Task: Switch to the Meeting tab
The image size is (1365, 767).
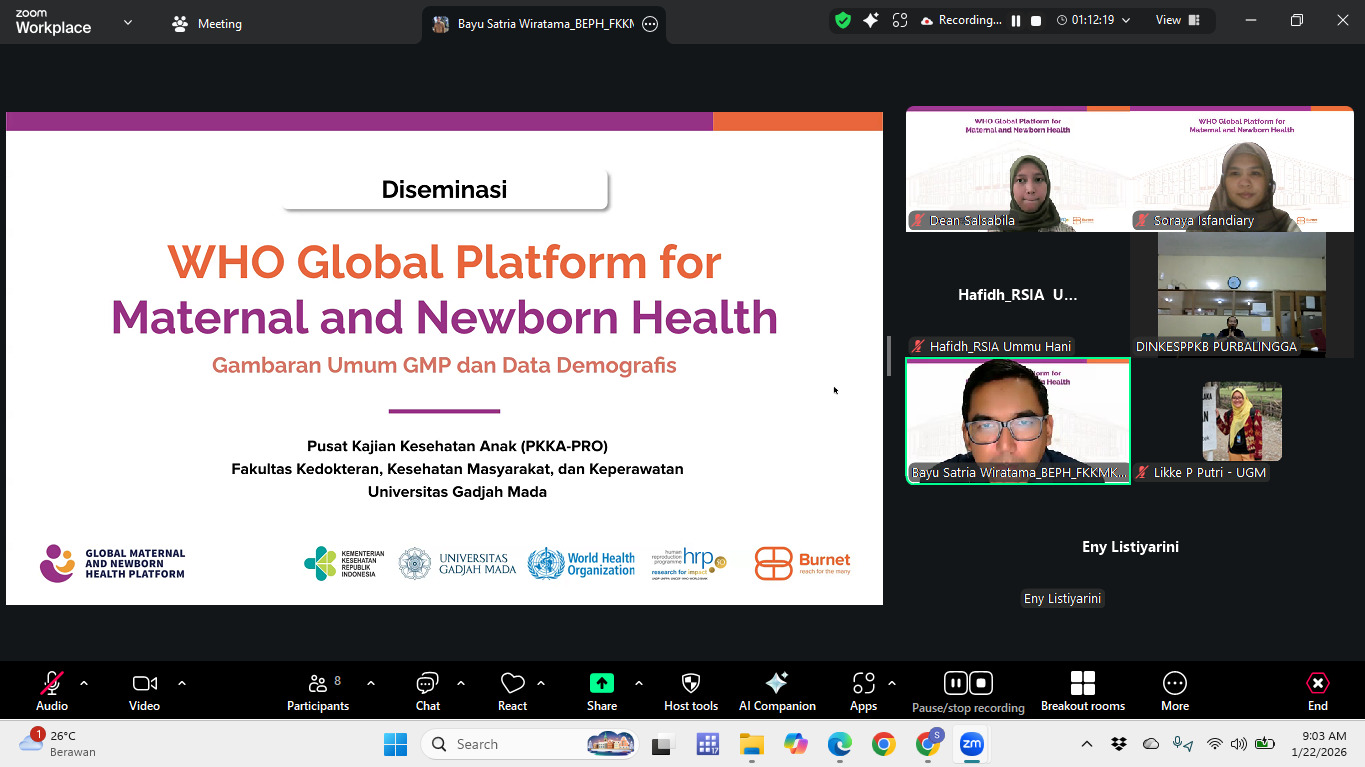Action: point(208,24)
